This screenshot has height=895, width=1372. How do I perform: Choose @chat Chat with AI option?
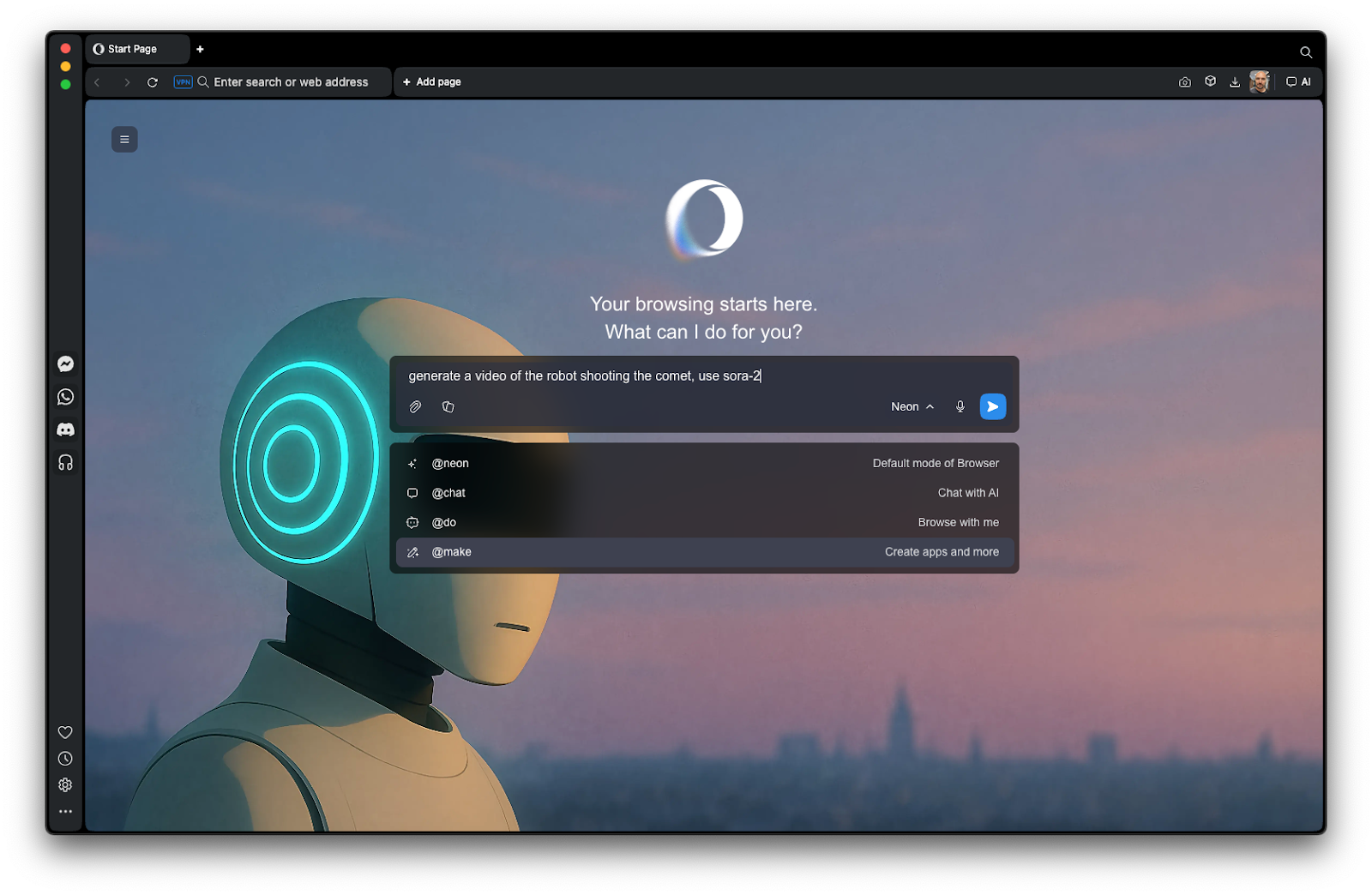pyautogui.click(x=704, y=493)
